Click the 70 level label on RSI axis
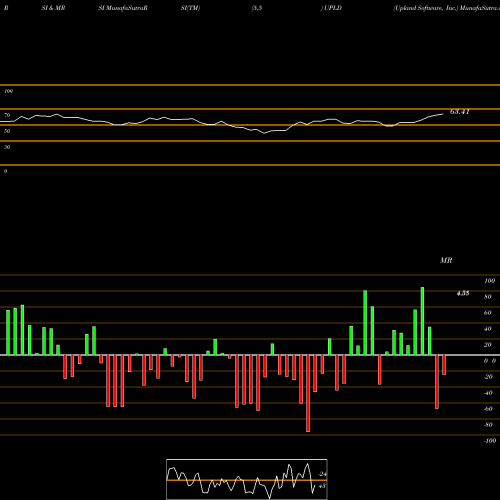The width and height of the screenshot is (500, 500). [x=7, y=115]
